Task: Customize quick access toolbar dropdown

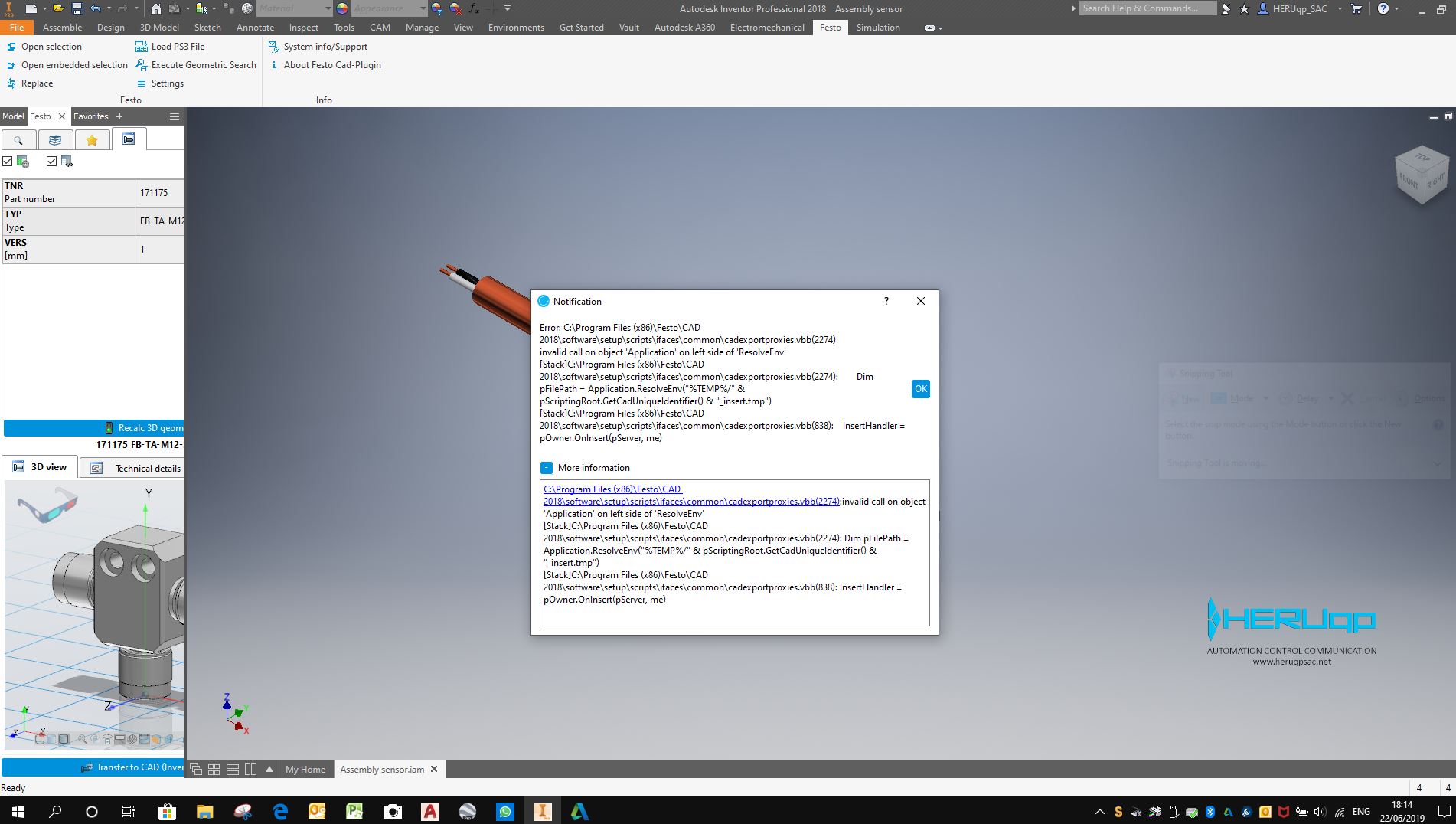Action: pyautogui.click(x=508, y=8)
